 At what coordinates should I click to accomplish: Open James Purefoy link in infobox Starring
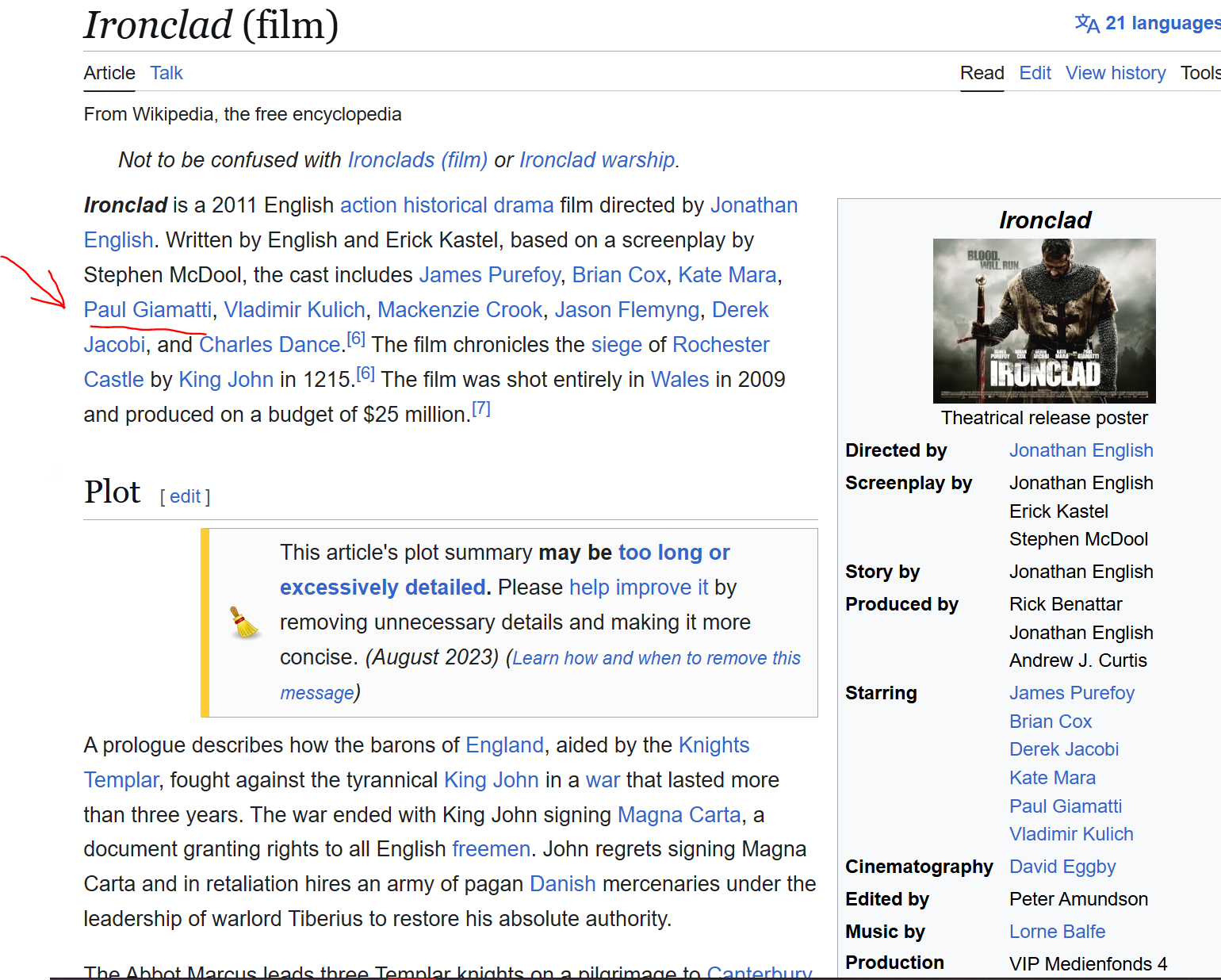1072,693
